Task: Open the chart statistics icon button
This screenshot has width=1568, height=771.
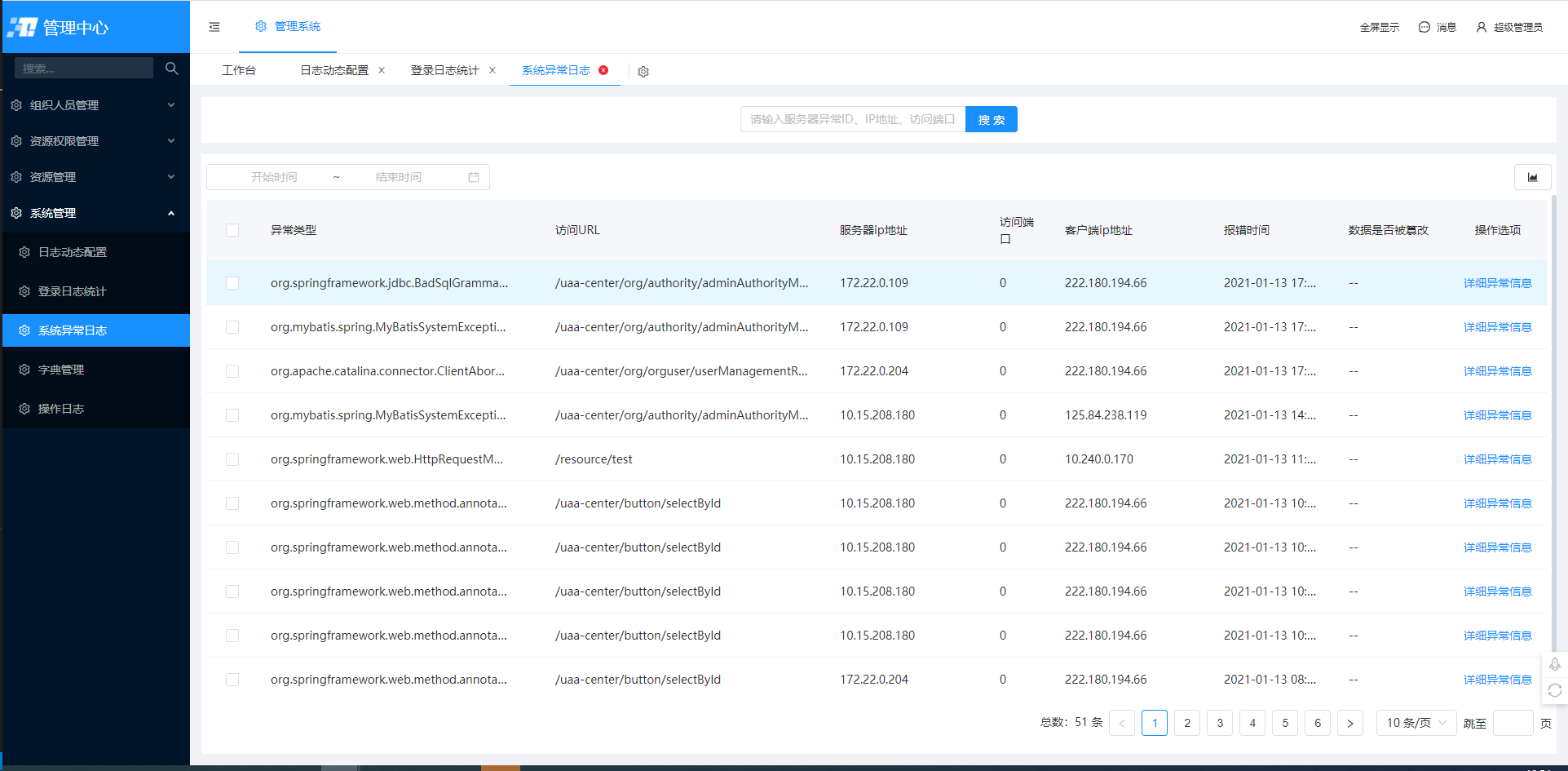Action: click(1533, 177)
